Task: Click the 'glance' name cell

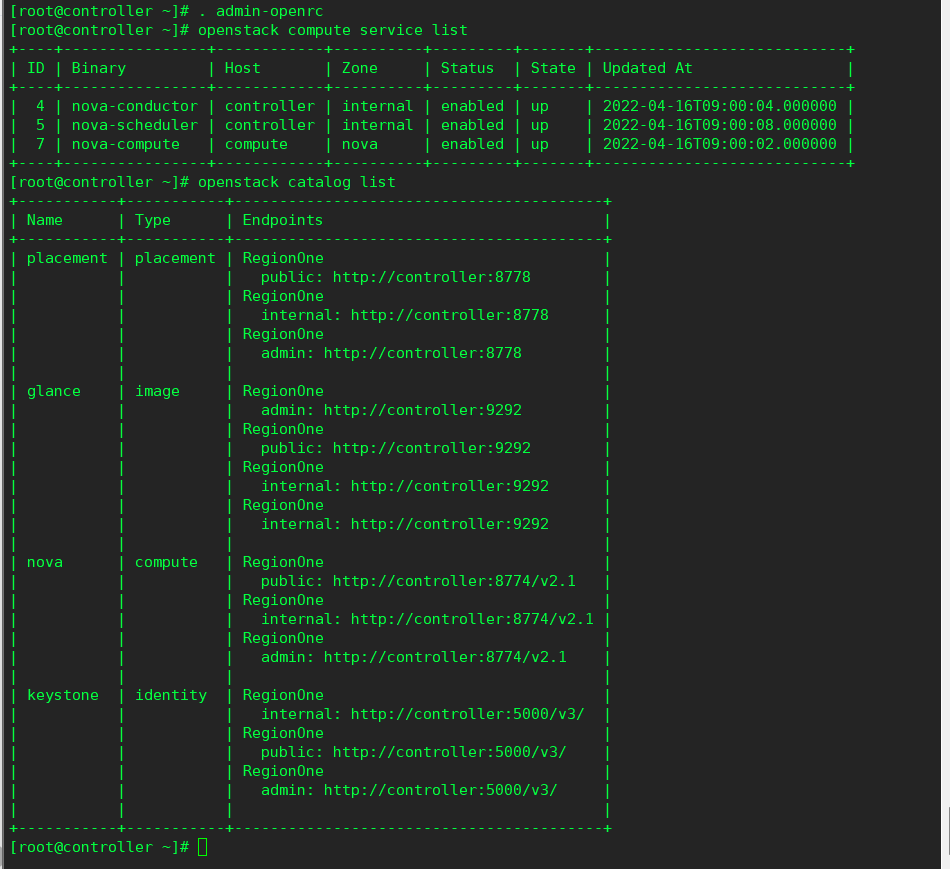Action: (x=53, y=391)
